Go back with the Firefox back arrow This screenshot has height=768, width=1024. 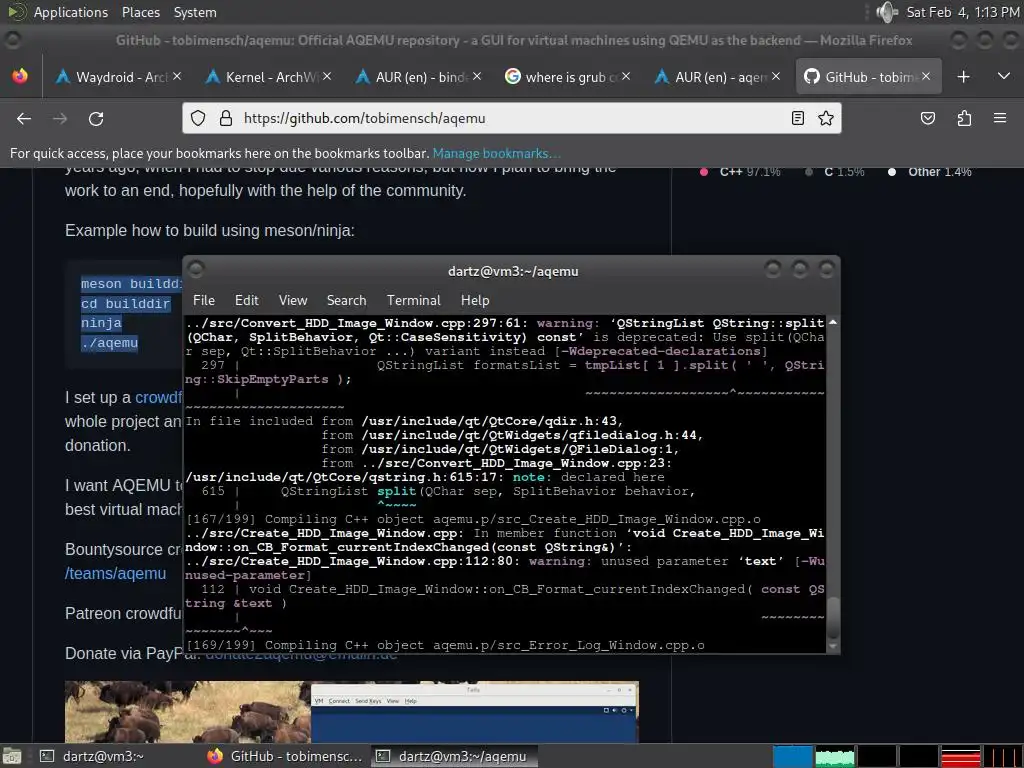click(24, 118)
